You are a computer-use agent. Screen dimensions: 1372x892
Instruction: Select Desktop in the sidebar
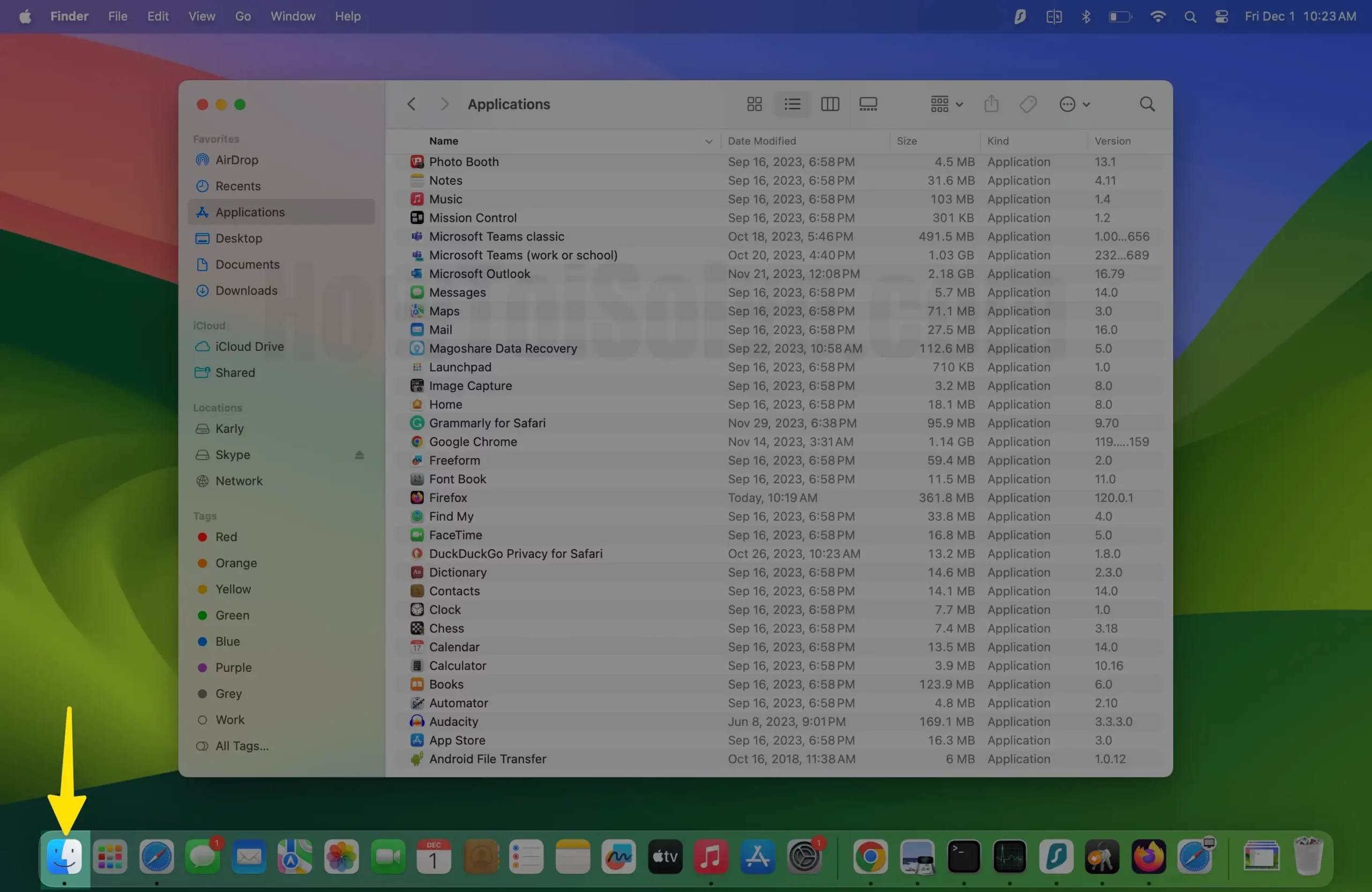pyautogui.click(x=281, y=238)
